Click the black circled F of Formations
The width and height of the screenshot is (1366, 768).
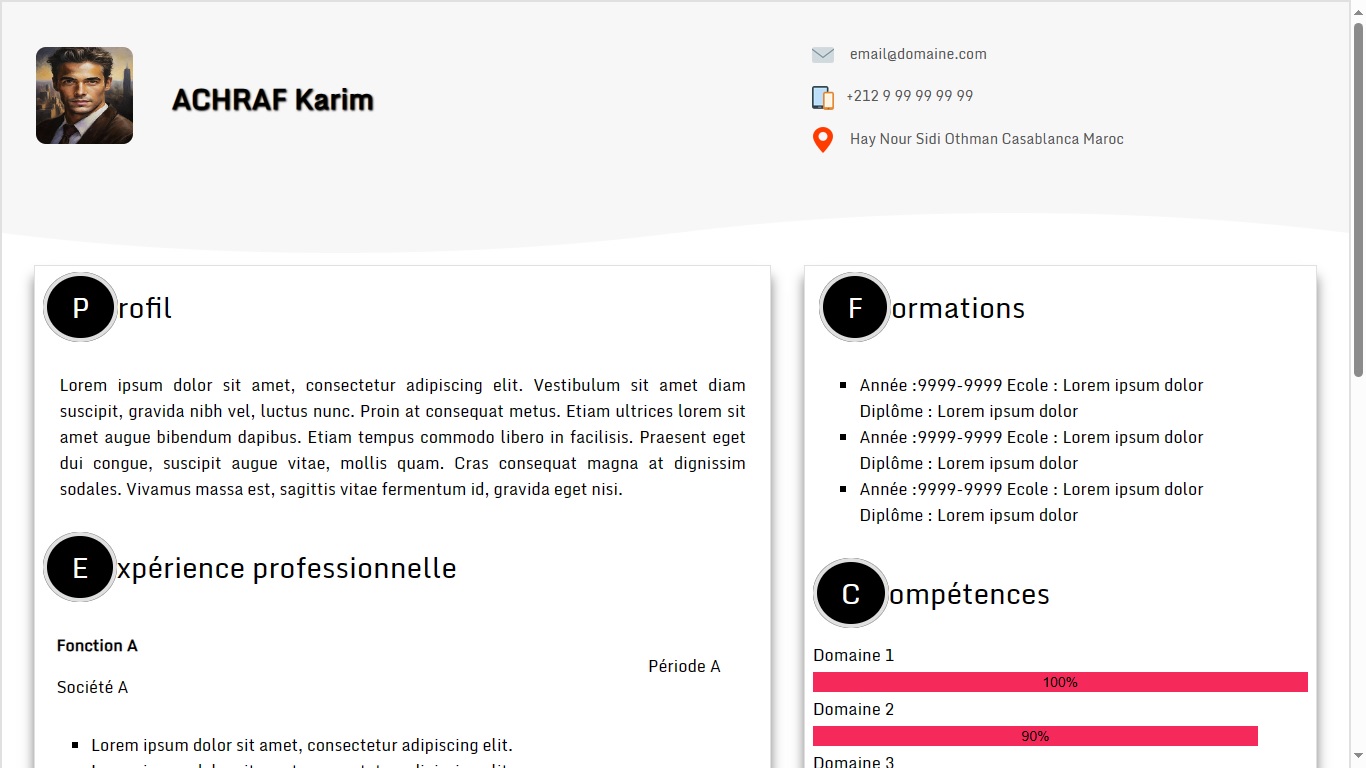click(855, 308)
